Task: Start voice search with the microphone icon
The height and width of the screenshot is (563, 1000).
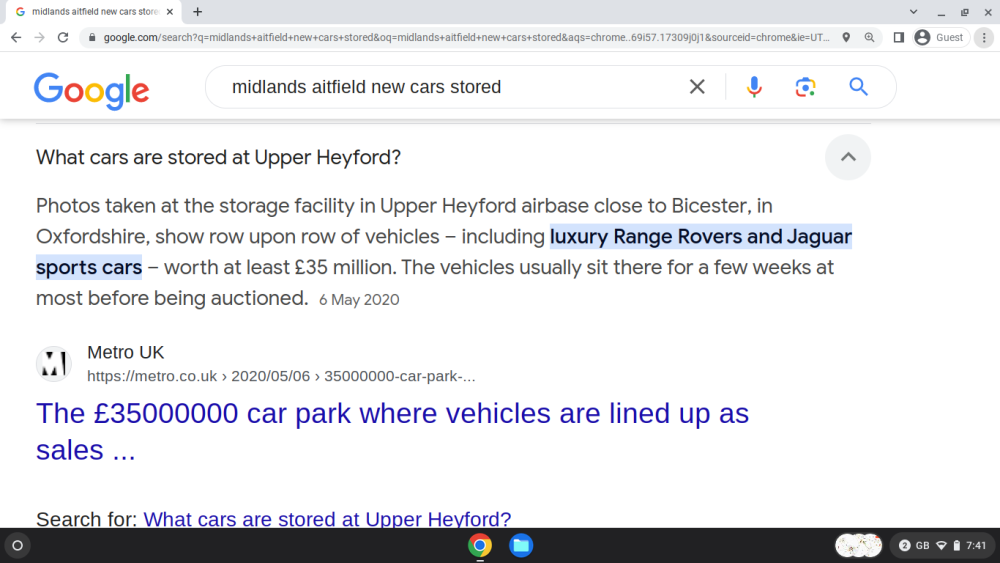Action: pos(754,87)
